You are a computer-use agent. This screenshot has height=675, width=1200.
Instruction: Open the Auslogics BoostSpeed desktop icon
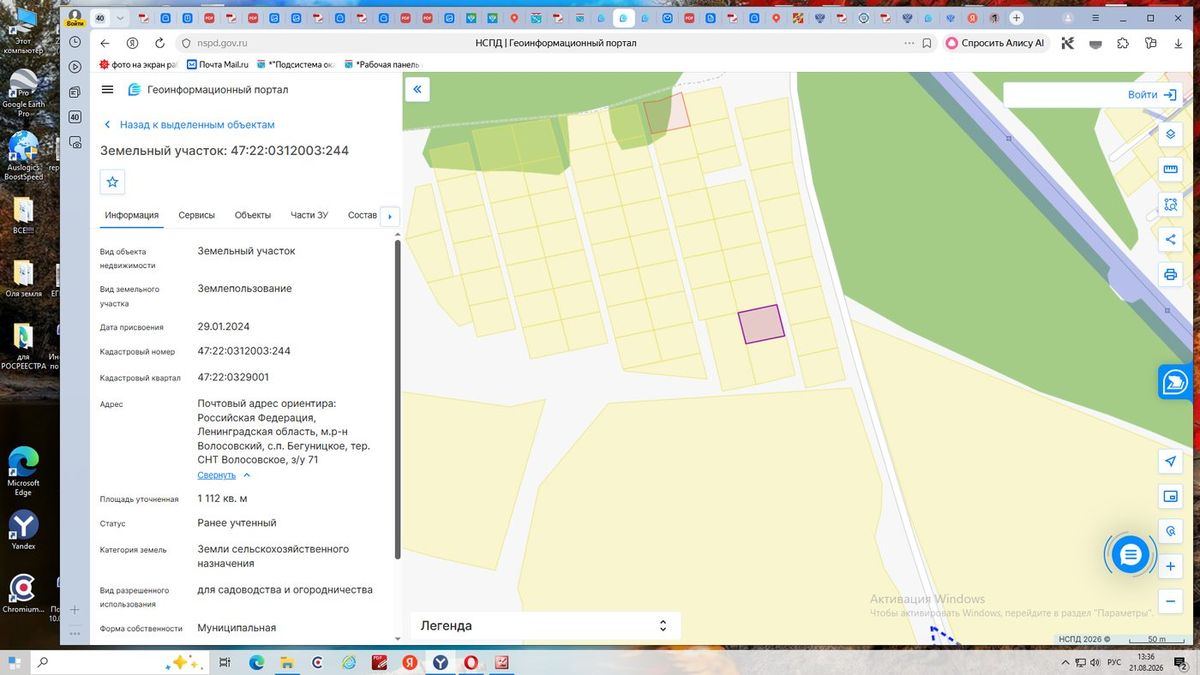click(x=23, y=155)
